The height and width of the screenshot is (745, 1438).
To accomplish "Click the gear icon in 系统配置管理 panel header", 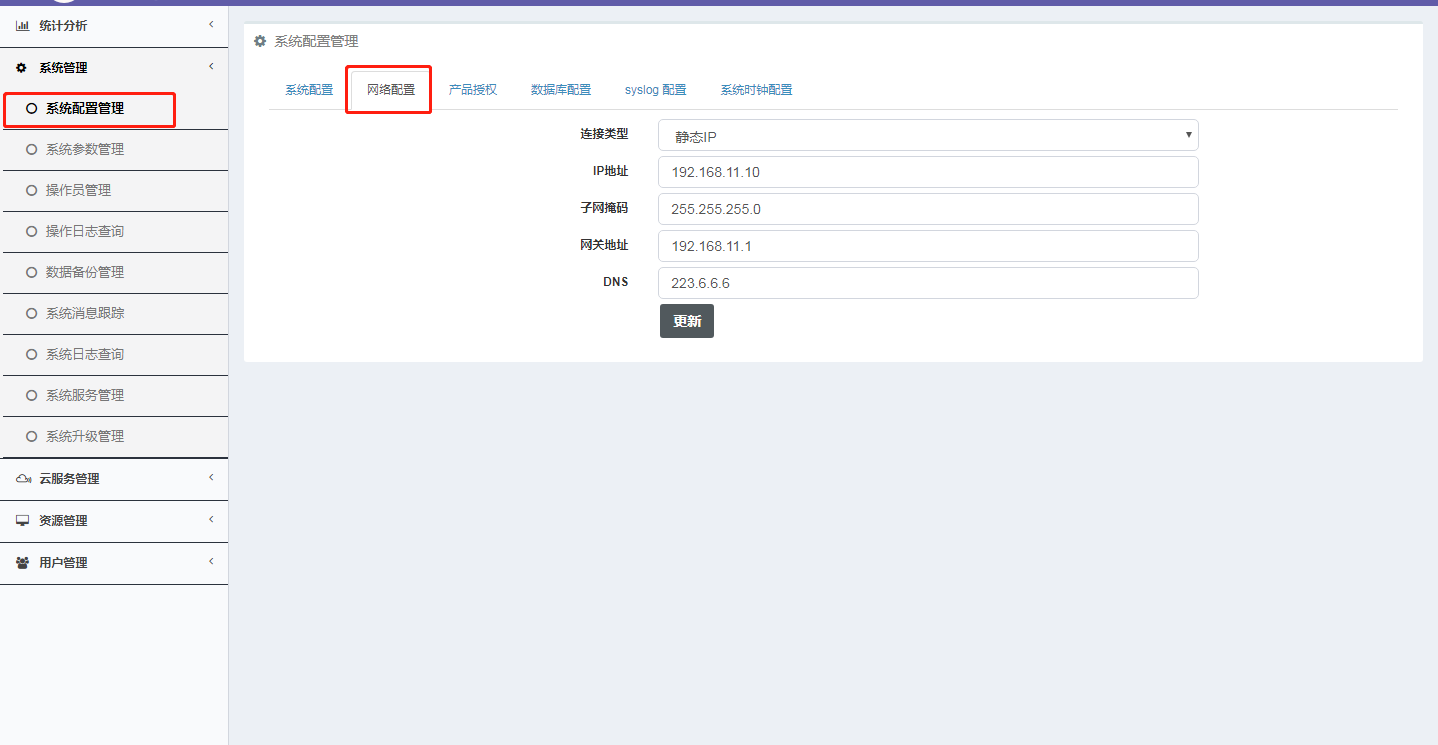I will coord(260,42).
